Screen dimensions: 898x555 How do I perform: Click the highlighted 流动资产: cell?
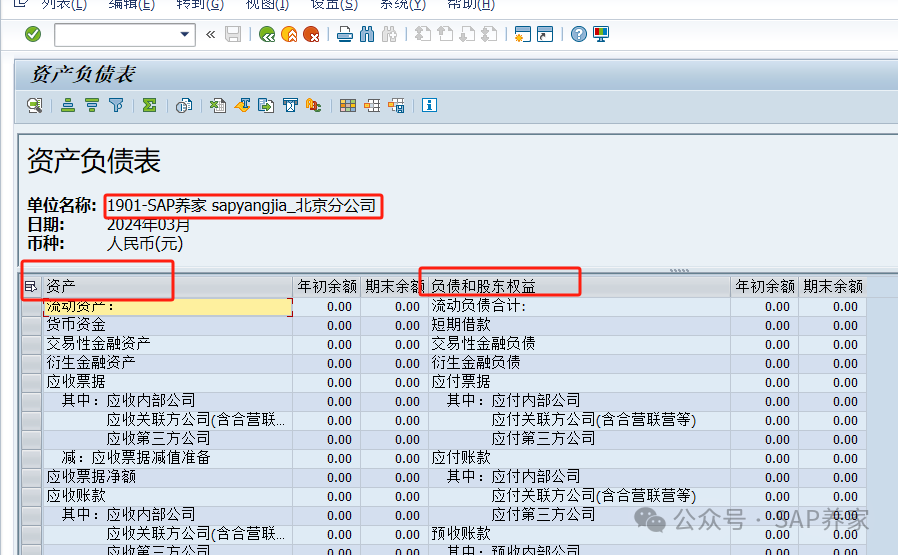coord(168,306)
